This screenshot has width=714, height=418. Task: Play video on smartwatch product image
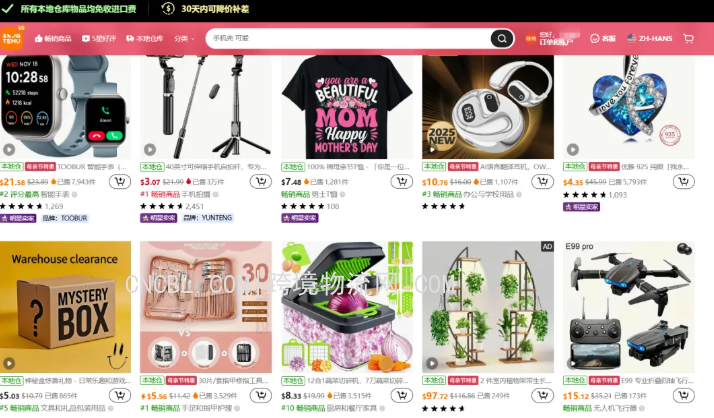click(9, 149)
